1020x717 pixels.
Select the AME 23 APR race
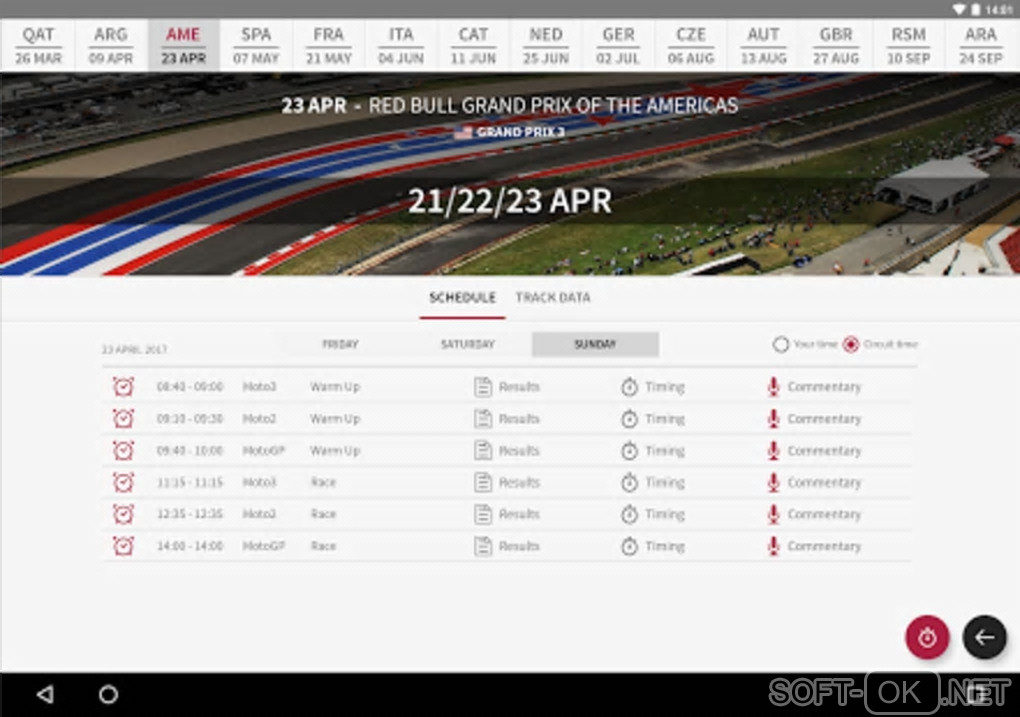[x=183, y=45]
